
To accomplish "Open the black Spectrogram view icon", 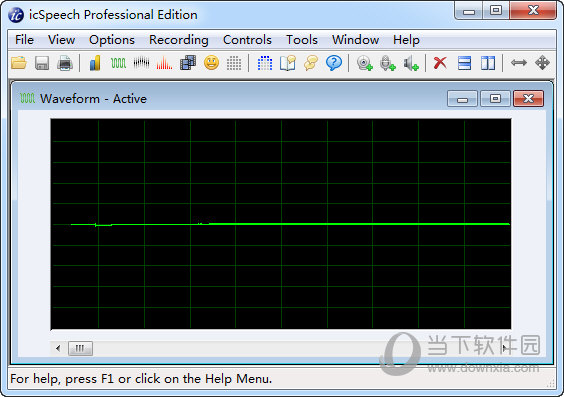I will click(141, 63).
